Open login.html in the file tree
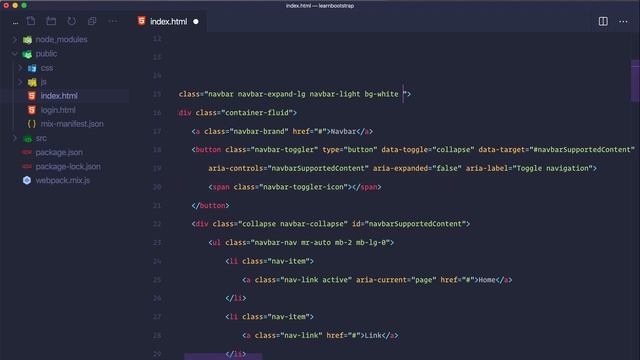640x360 pixels. click(x=58, y=110)
